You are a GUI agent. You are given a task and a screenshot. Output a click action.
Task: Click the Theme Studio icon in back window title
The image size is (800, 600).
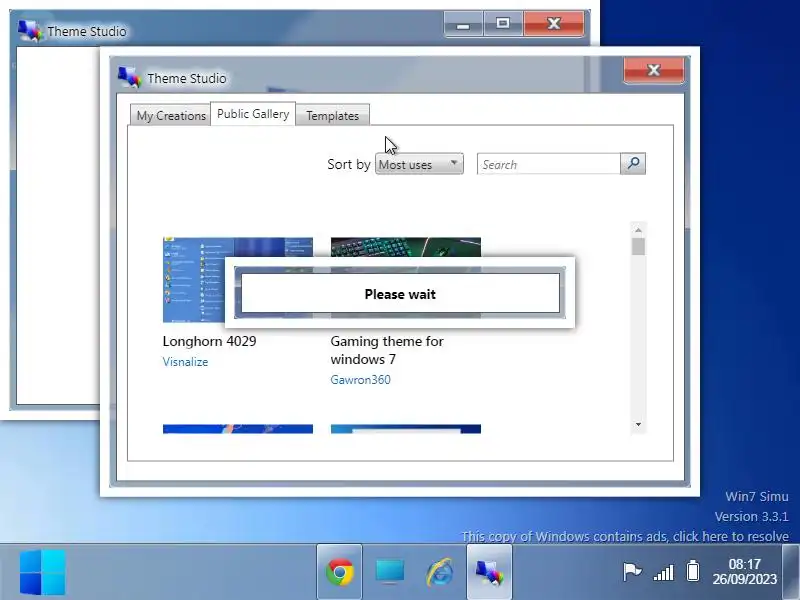pyautogui.click(x=31, y=31)
